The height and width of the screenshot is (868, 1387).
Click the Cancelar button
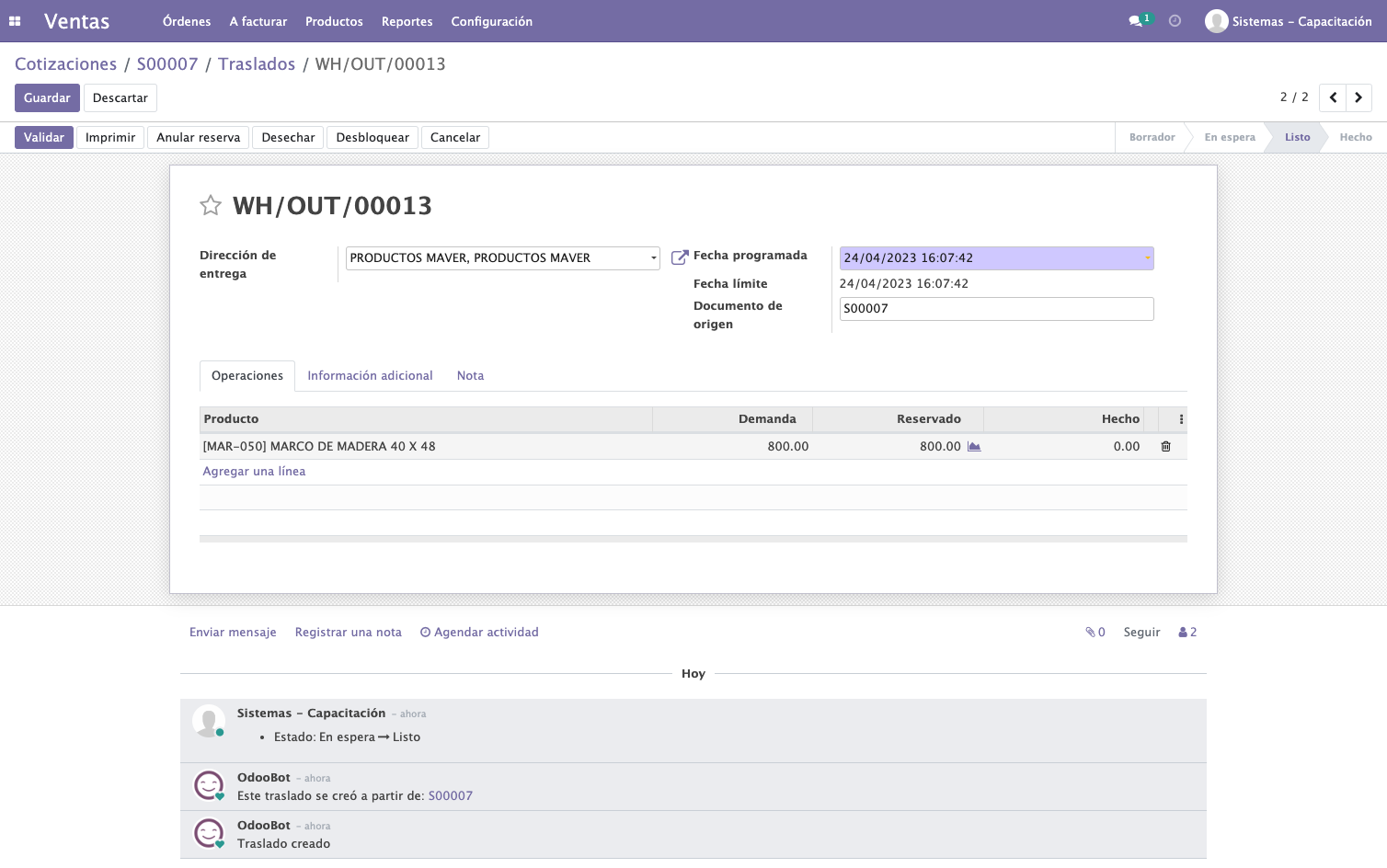pos(455,138)
